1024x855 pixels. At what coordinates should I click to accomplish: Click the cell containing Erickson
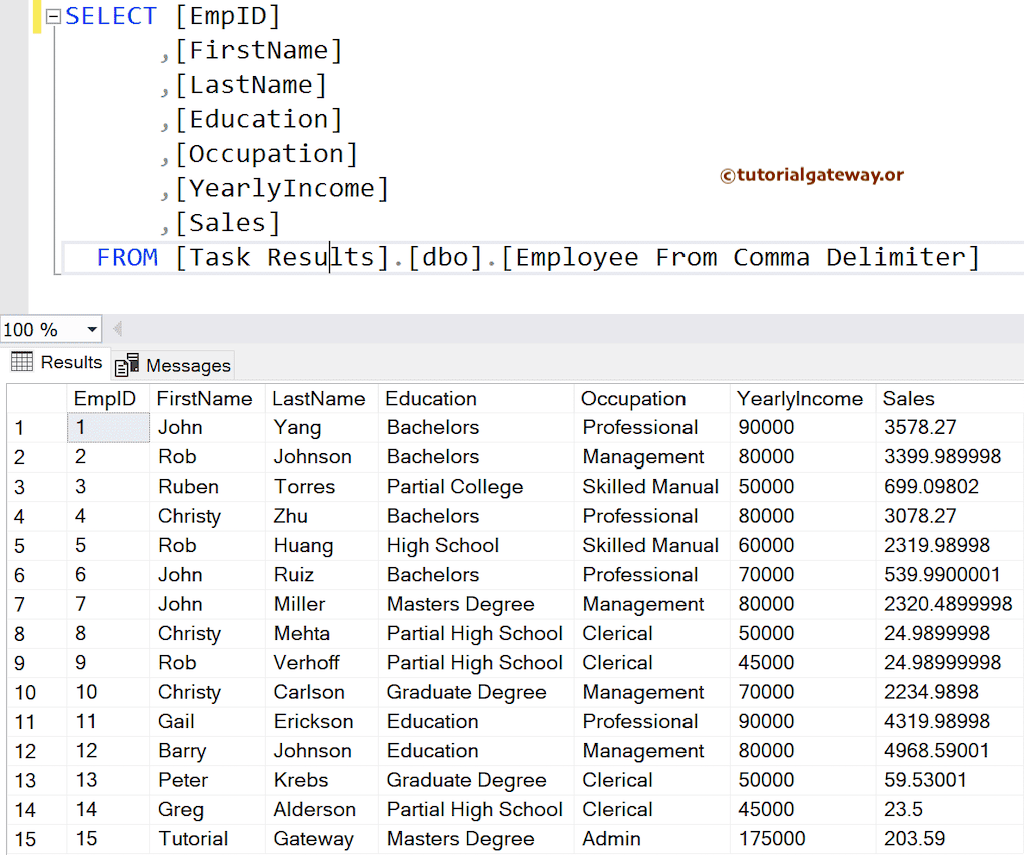click(x=321, y=722)
